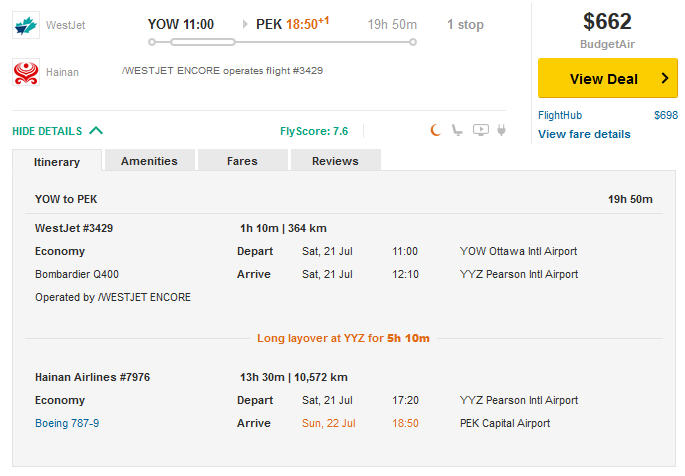Image resolution: width=685 pixels, height=476 pixels.
Task: Click the in-flight entertainment screen icon
Action: (480, 130)
